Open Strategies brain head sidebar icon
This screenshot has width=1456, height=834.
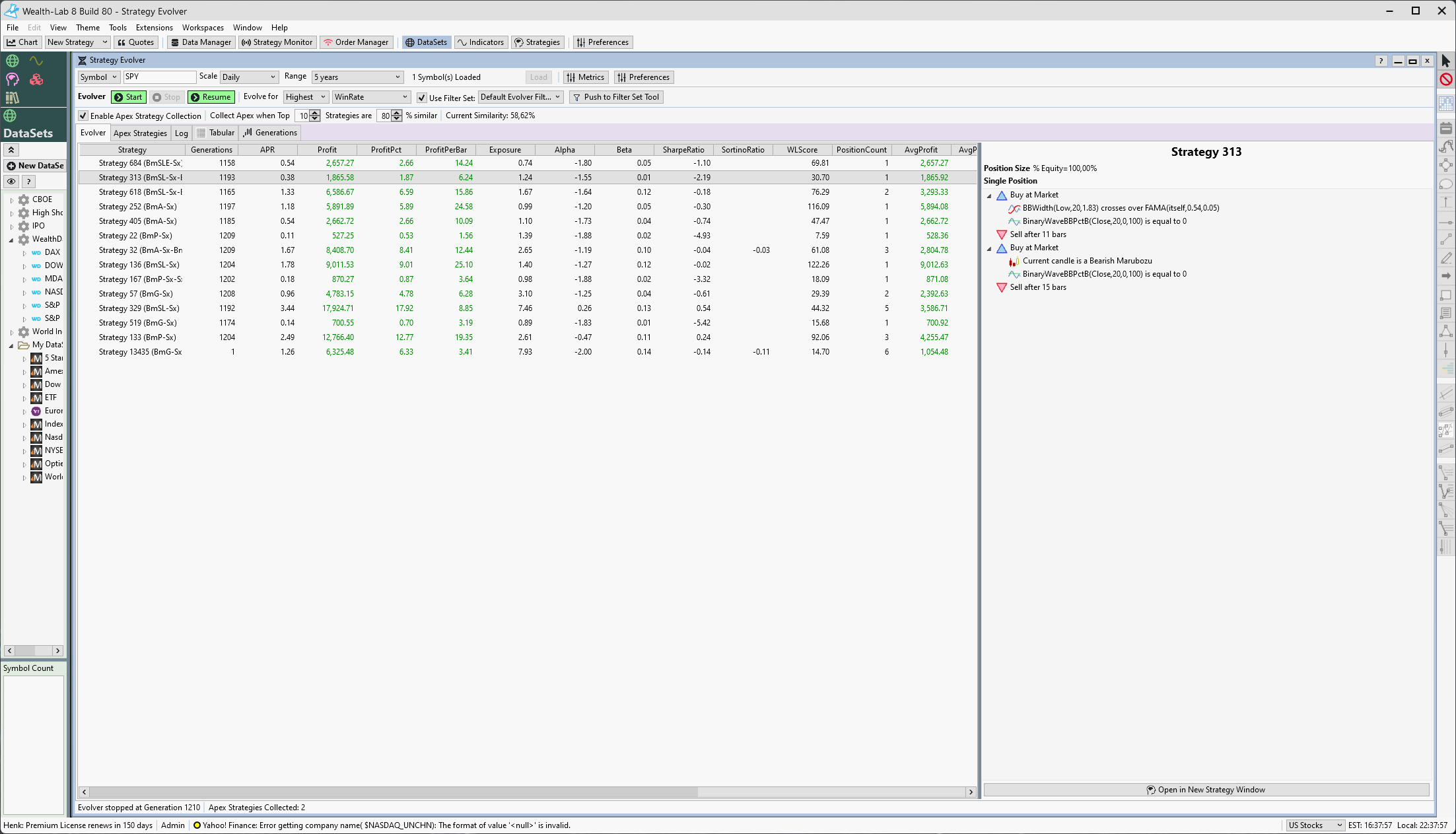point(12,79)
